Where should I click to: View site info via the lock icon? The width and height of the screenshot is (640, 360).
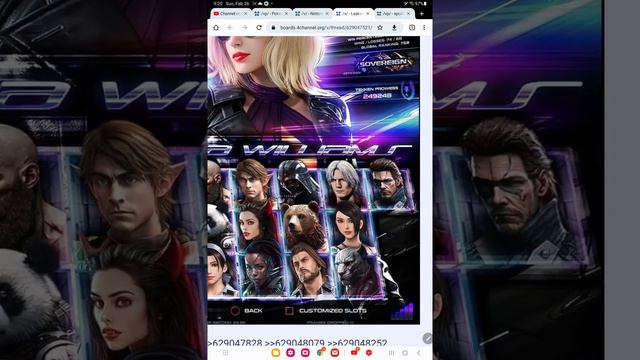coord(273,27)
